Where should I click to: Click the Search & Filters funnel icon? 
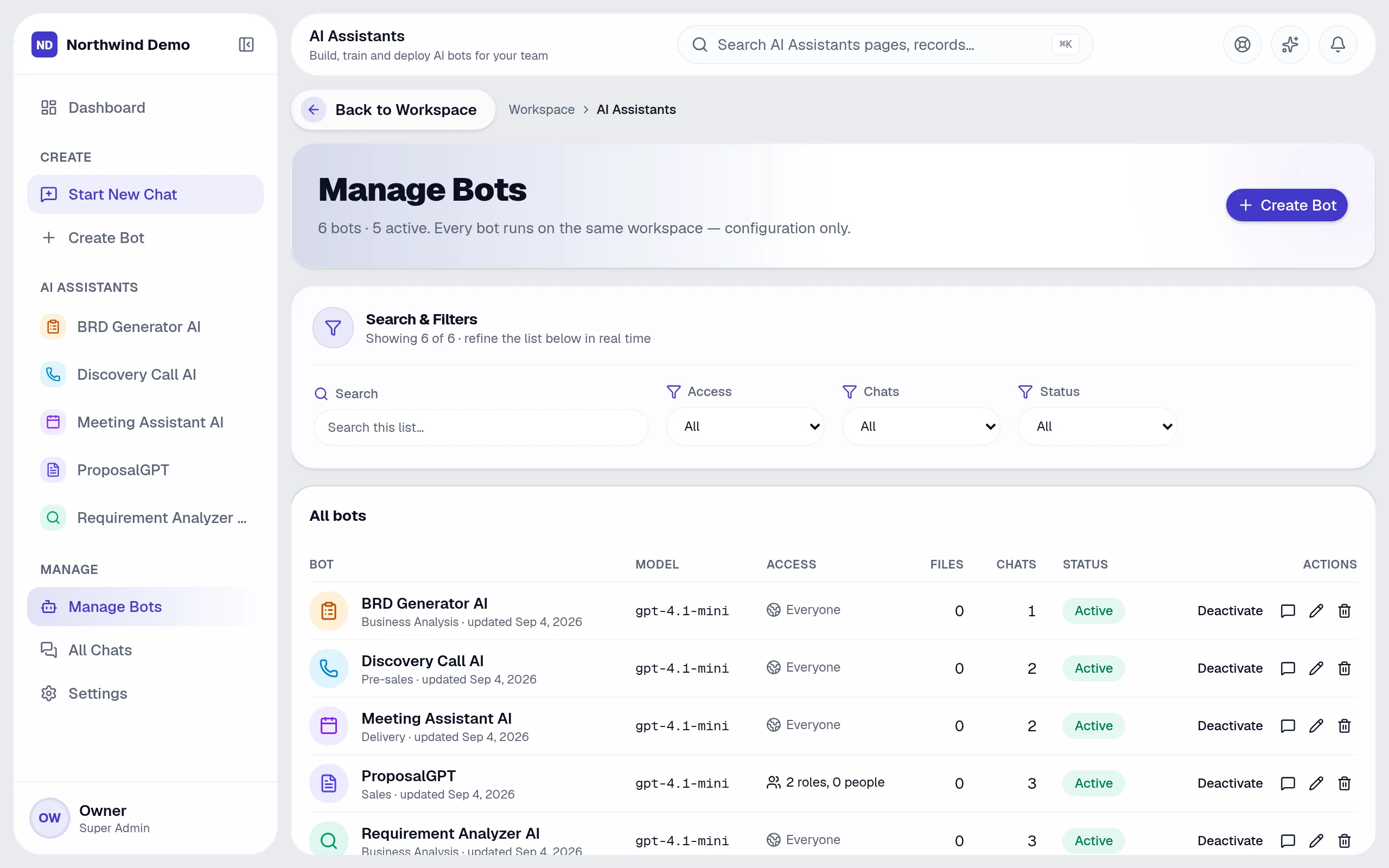(x=333, y=328)
